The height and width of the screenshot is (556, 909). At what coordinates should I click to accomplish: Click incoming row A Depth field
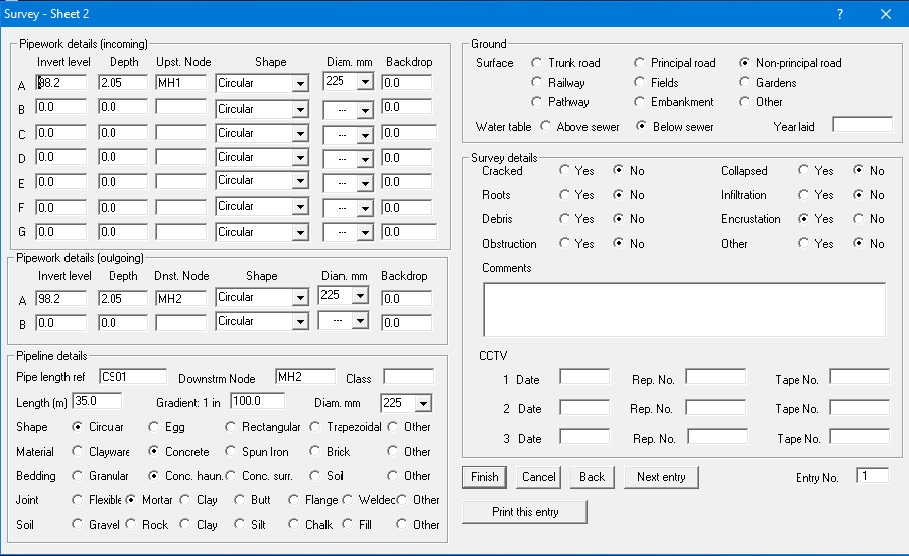(x=123, y=82)
